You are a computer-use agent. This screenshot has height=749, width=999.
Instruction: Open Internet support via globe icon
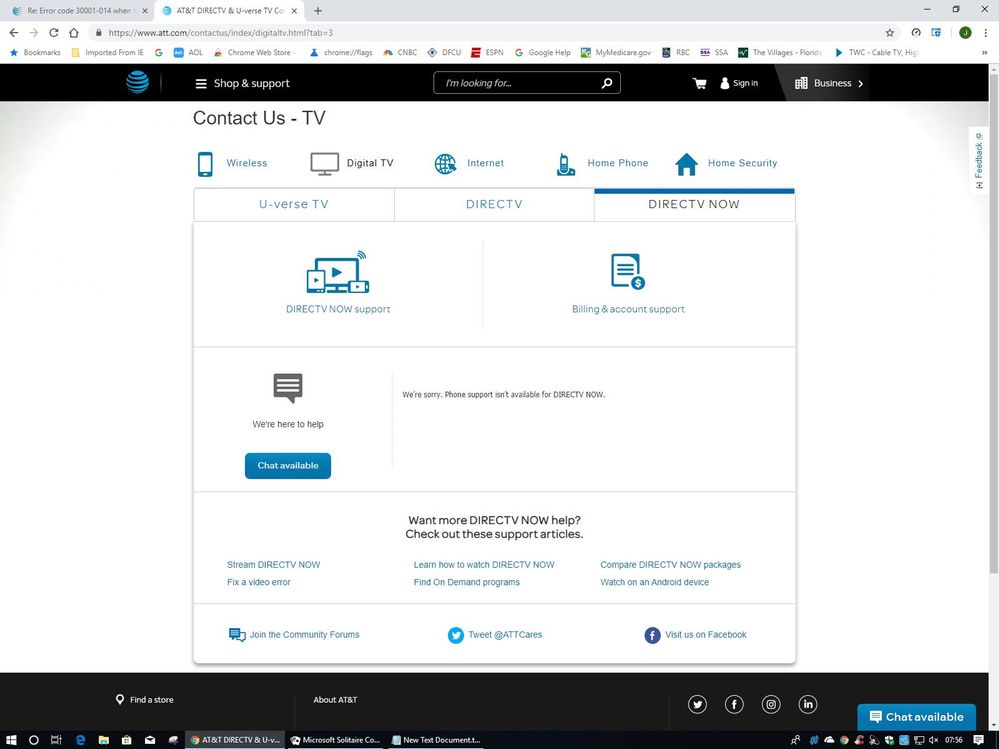(446, 161)
